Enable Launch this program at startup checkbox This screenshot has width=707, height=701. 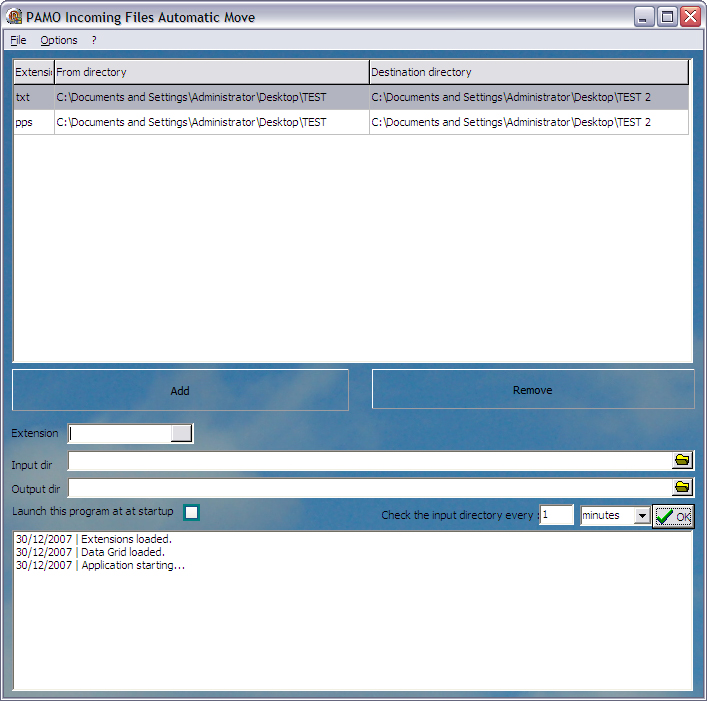click(x=192, y=512)
